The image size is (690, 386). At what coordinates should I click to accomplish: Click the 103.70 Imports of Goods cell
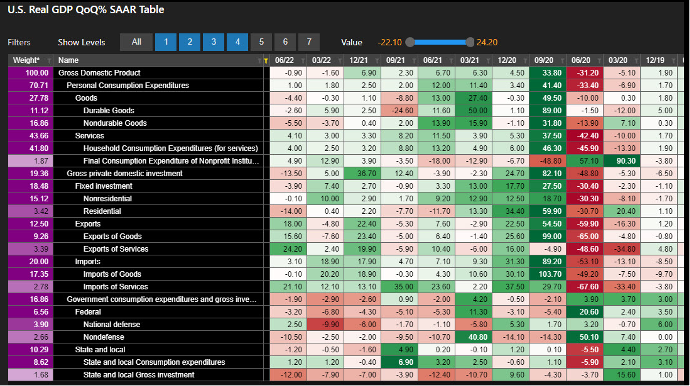coord(548,274)
